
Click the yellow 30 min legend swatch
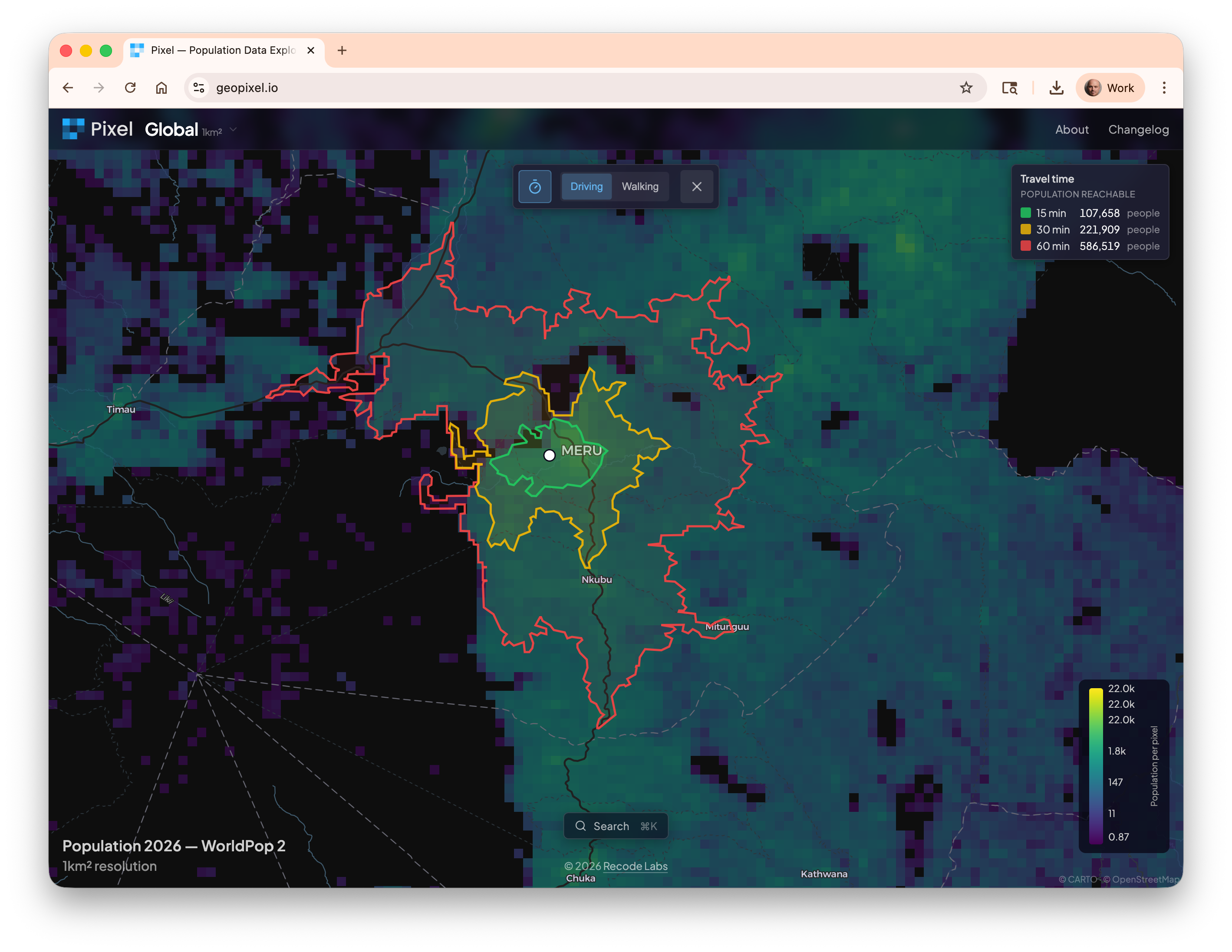(1025, 230)
